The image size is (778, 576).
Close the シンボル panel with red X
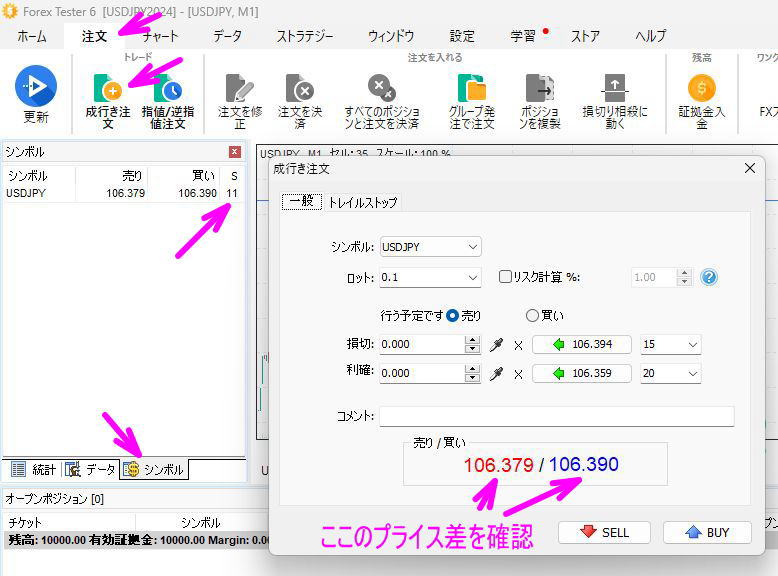235,152
